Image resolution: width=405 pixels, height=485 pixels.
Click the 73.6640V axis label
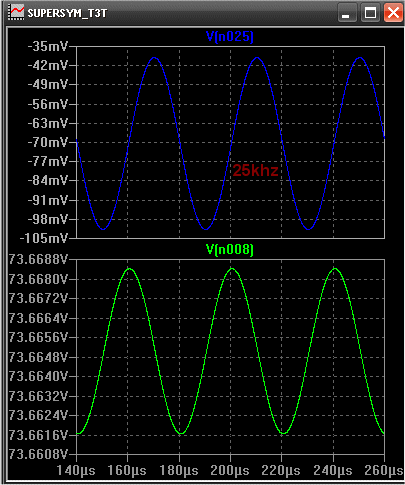coord(38,376)
